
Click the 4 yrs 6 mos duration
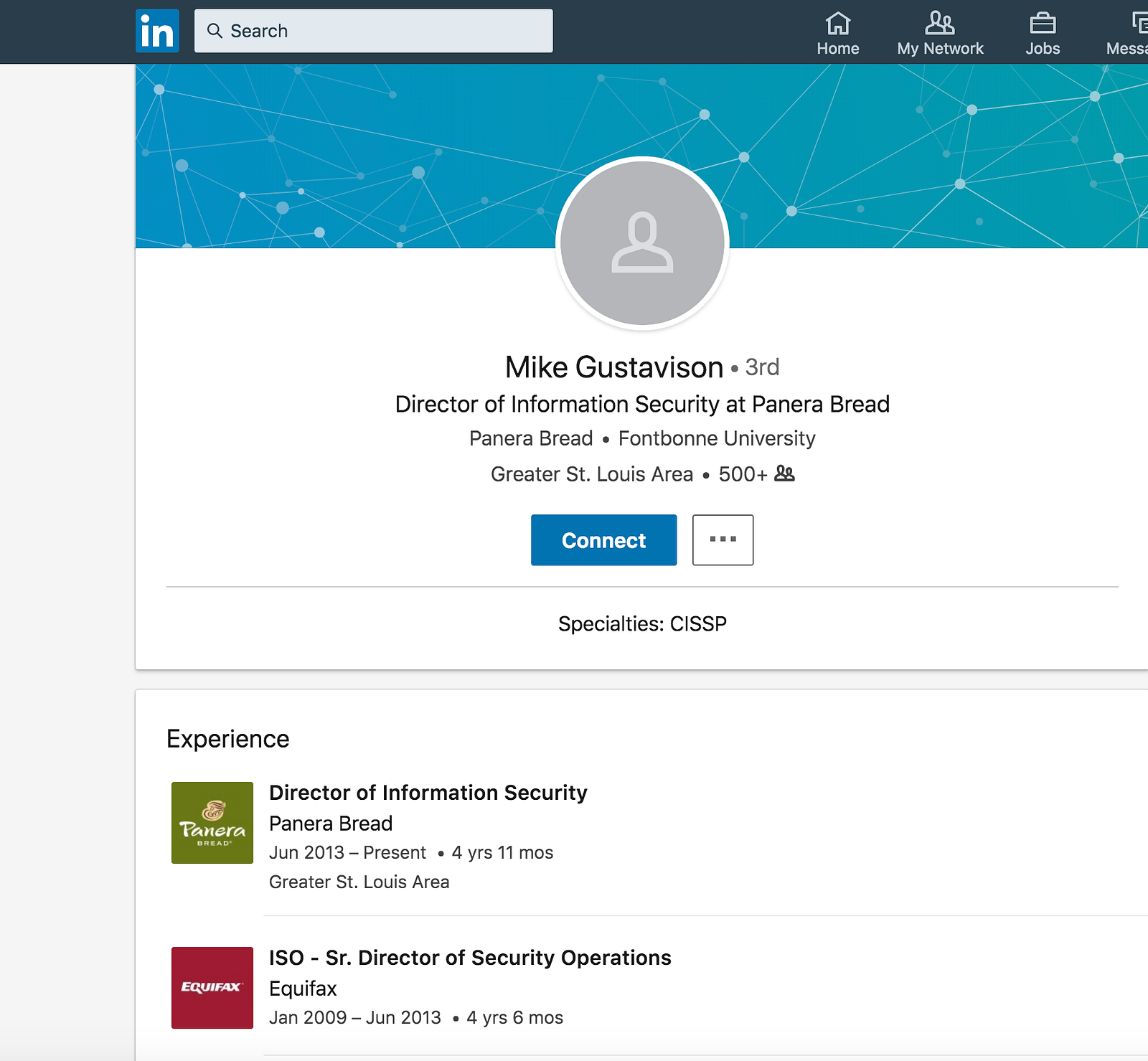tap(515, 1018)
